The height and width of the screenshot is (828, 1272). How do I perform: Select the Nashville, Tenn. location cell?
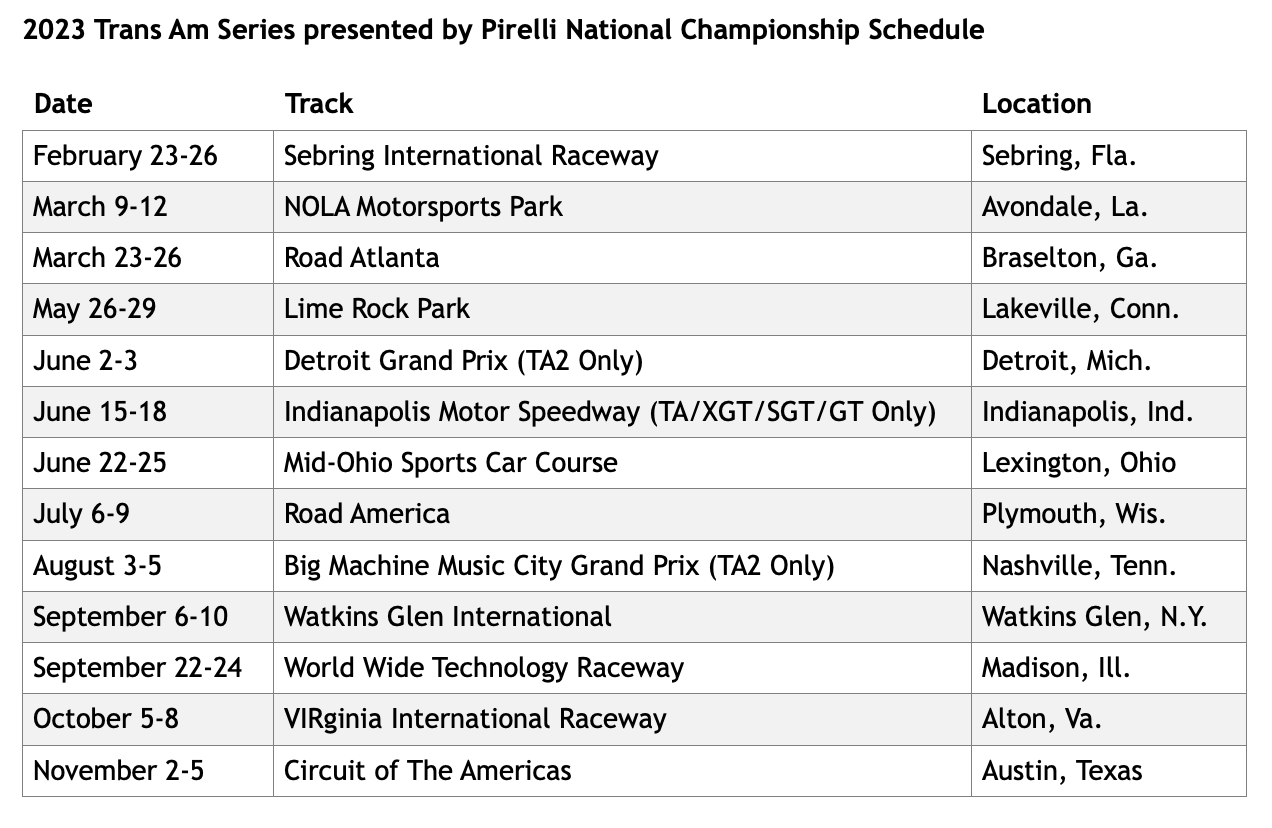(1079, 566)
